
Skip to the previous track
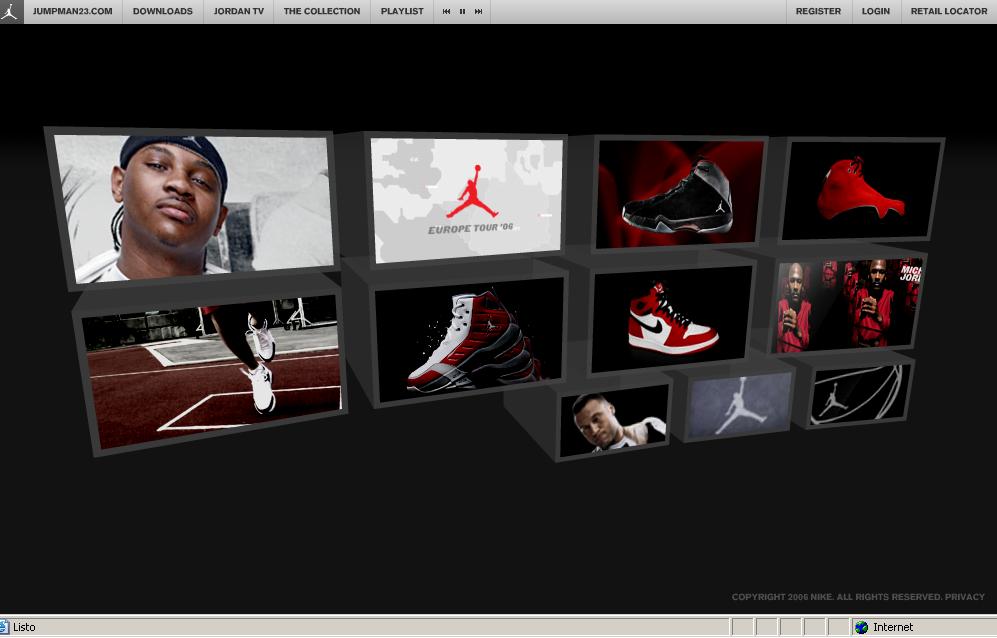click(446, 11)
